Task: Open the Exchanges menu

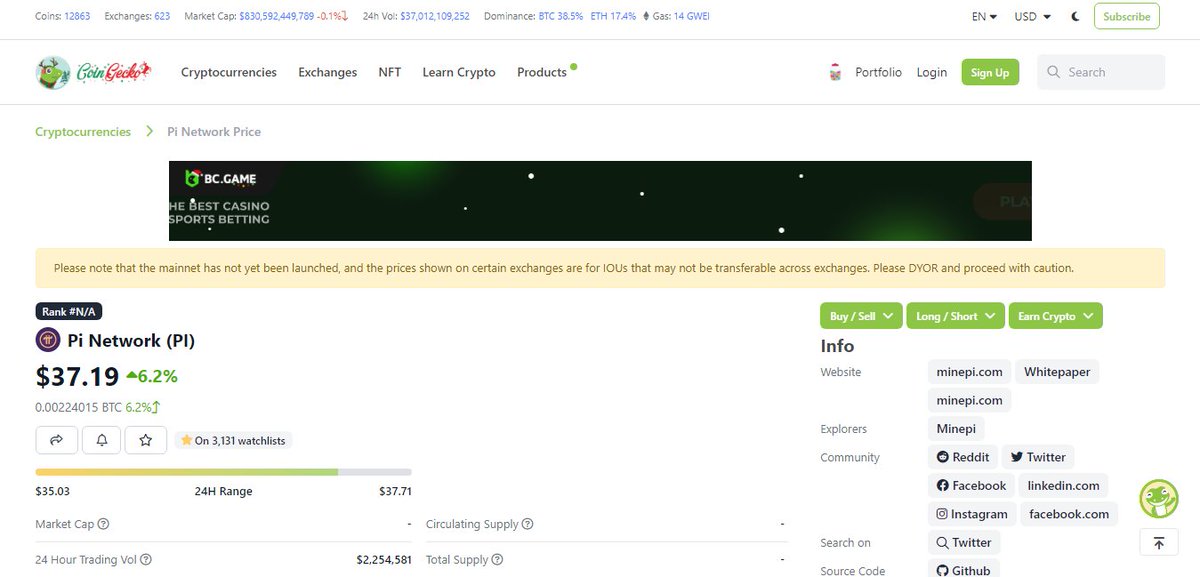Action: [x=328, y=72]
